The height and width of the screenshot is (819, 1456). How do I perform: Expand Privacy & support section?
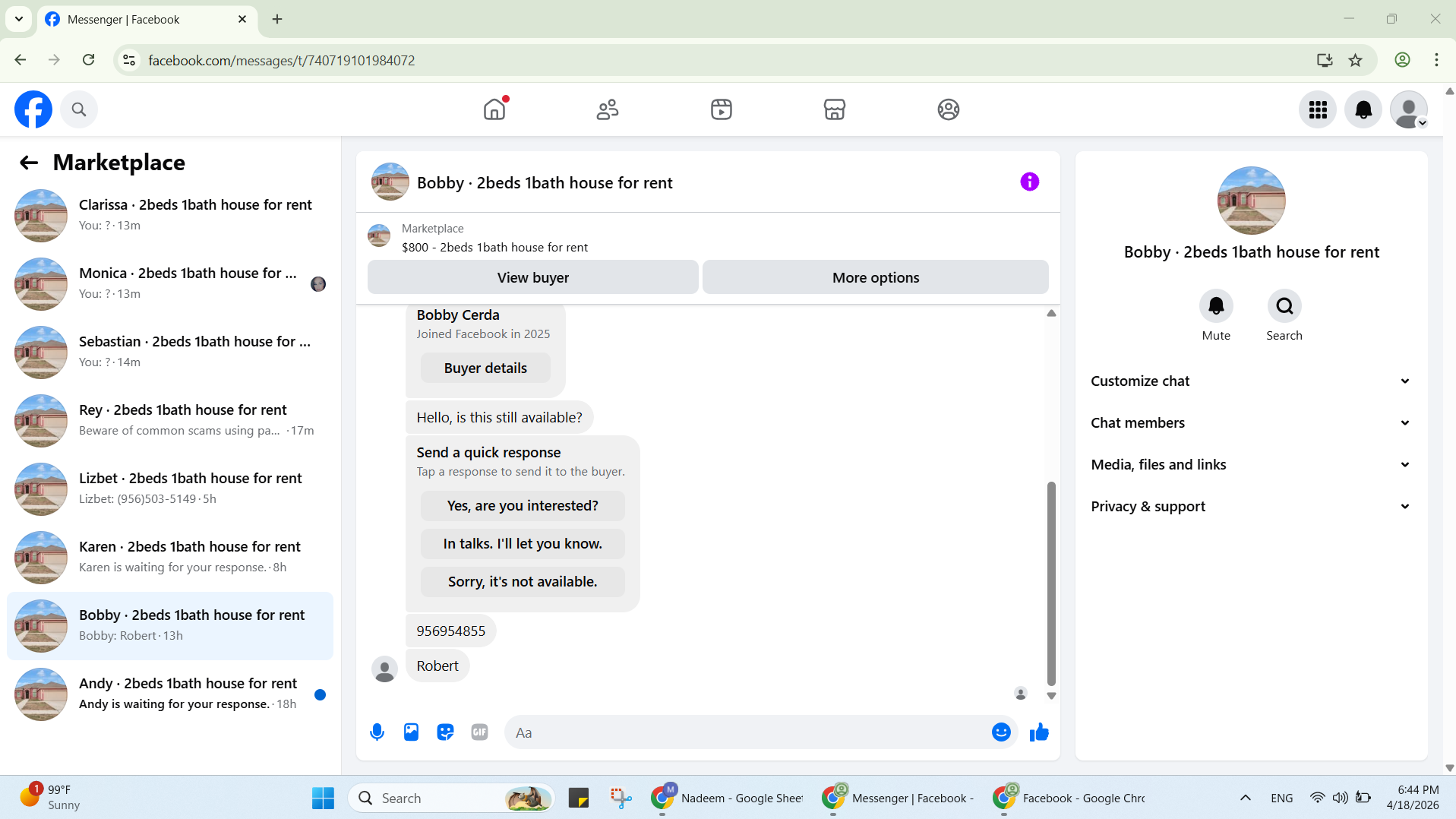click(1251, 507)
